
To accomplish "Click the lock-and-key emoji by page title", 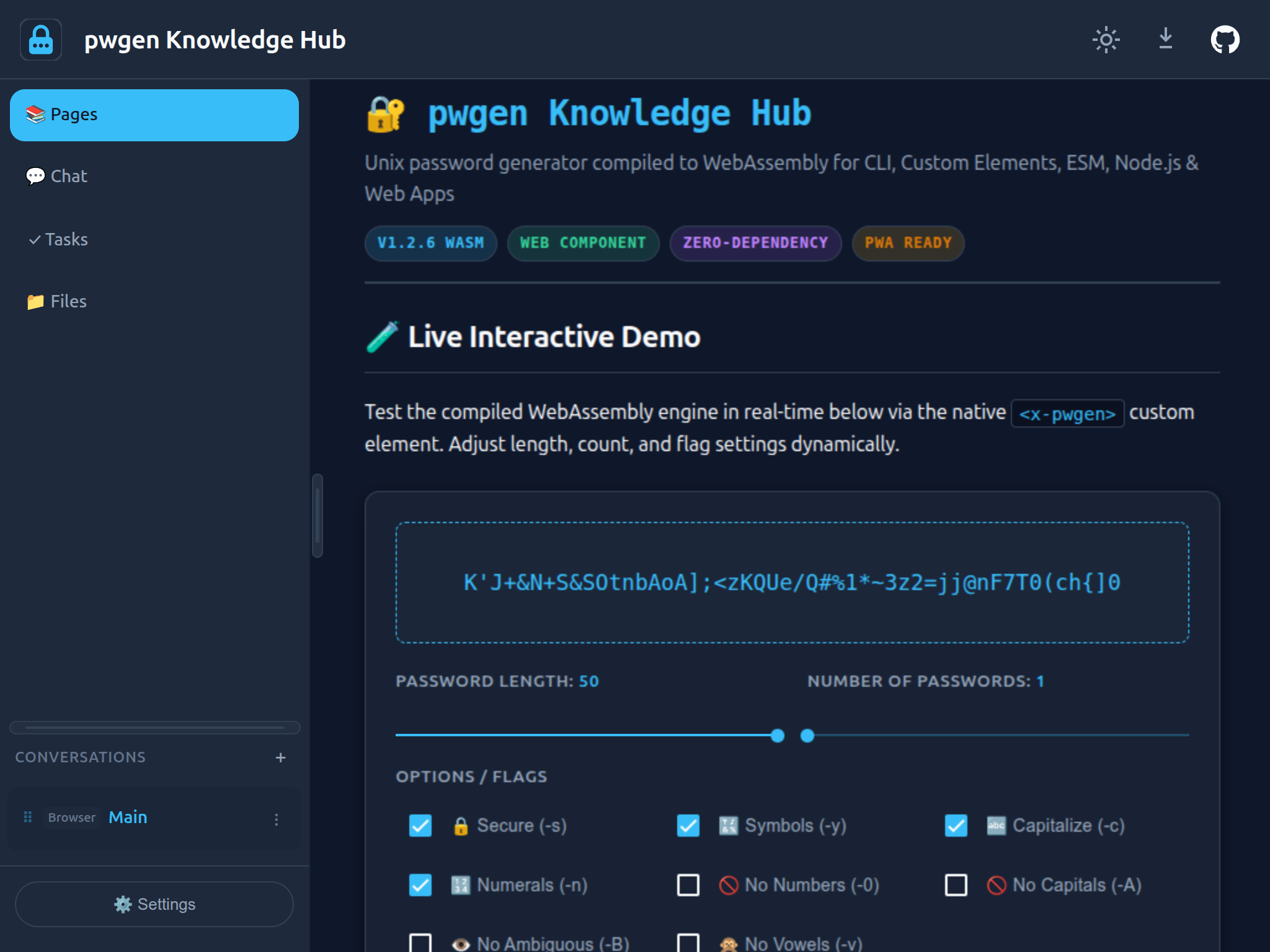I will 386,114.
